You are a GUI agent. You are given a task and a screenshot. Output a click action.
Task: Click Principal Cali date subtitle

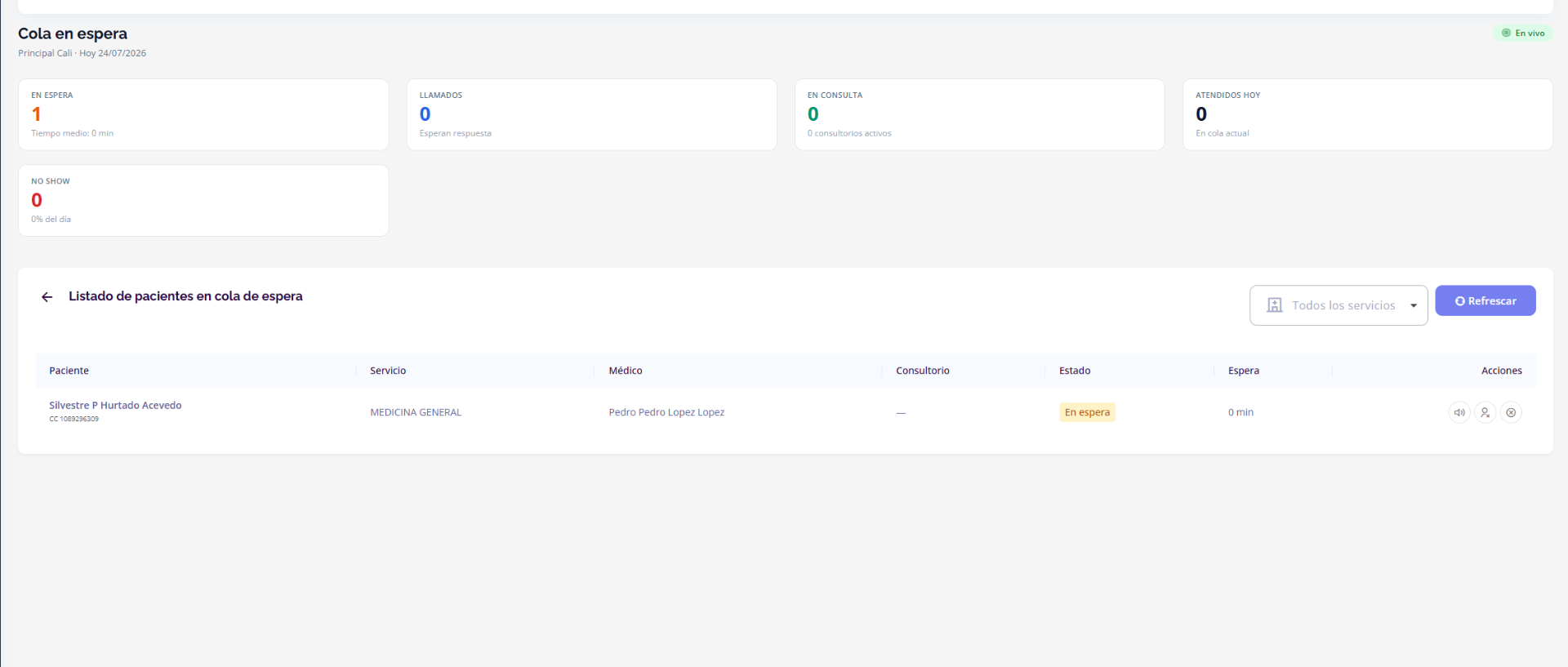(82, 53)
